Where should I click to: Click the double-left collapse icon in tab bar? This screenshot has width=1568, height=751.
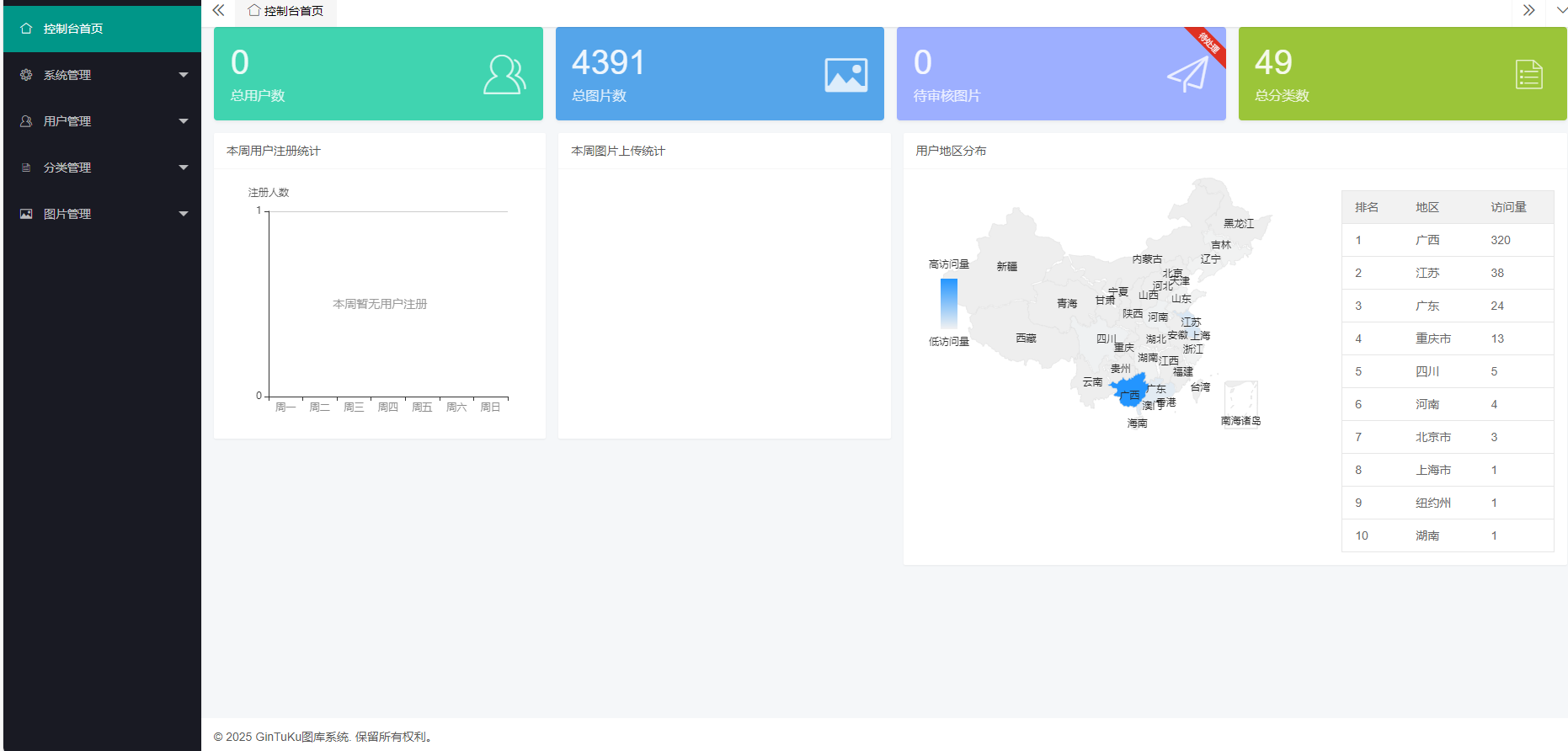click(x=218, y=10)
